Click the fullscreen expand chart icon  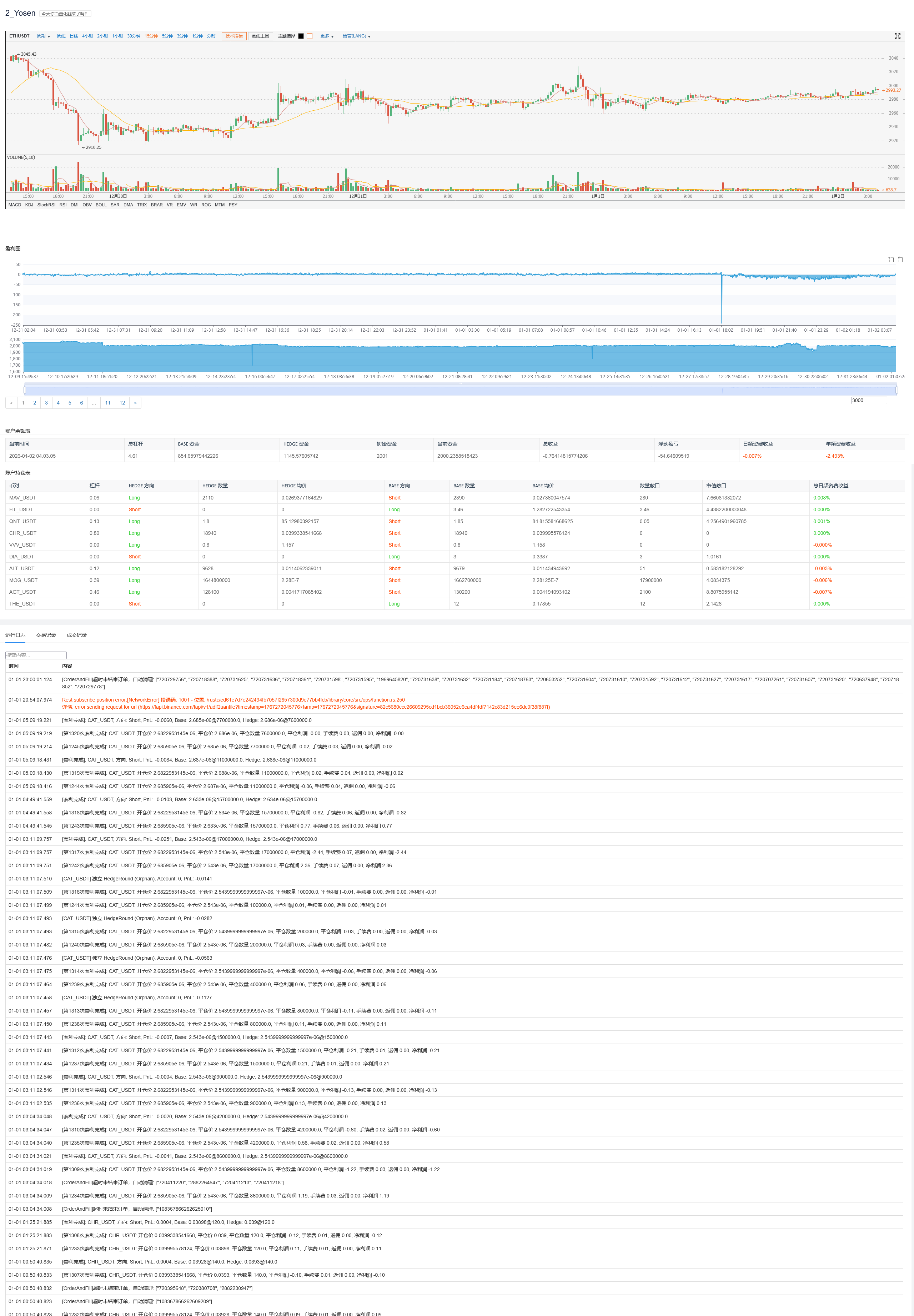[x=897, y=36]
